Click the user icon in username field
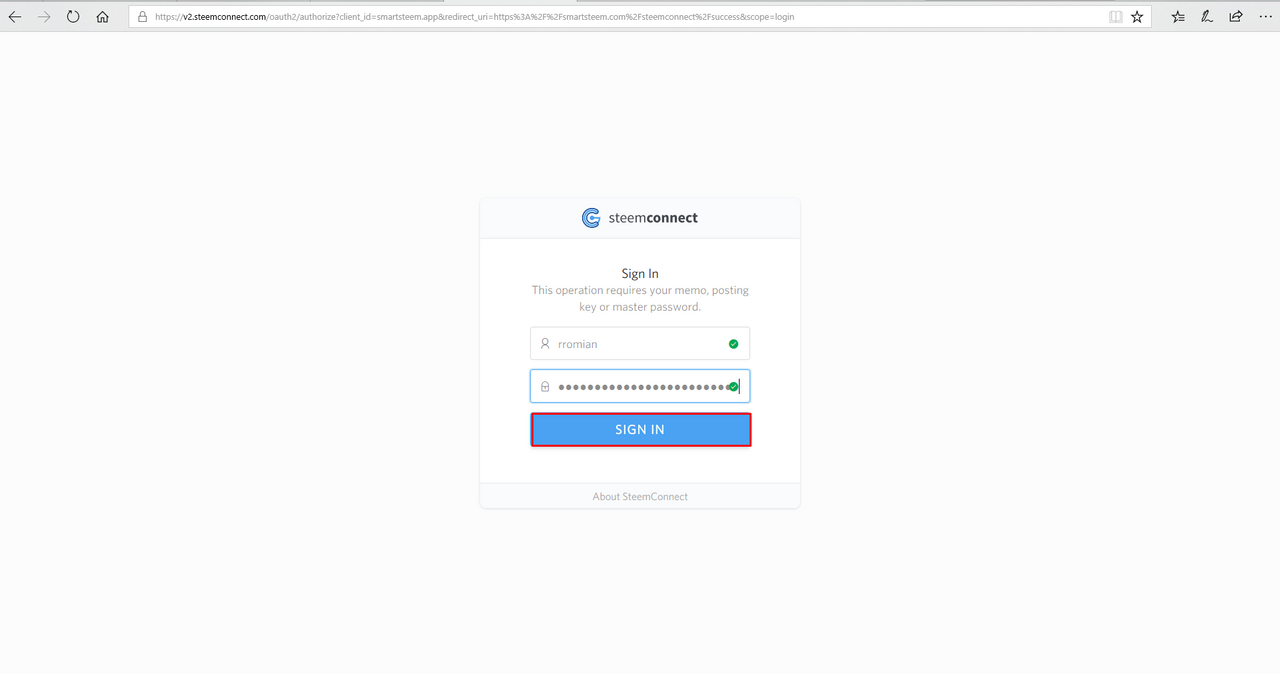The width and height of the screenshot is (1280, 674). pyautogui.click(x=545, y=343)
